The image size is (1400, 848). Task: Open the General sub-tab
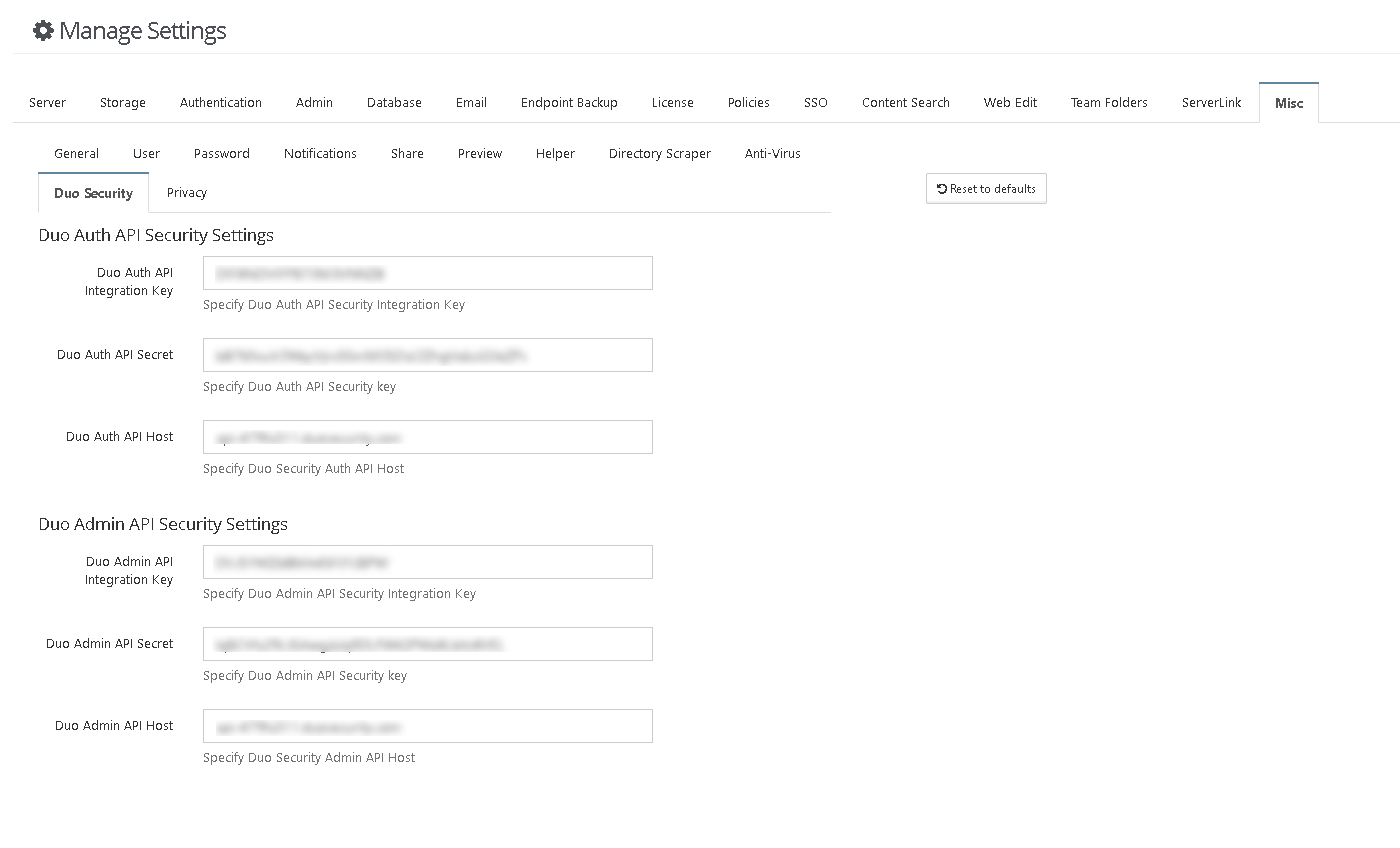click(x=77, y=154)
